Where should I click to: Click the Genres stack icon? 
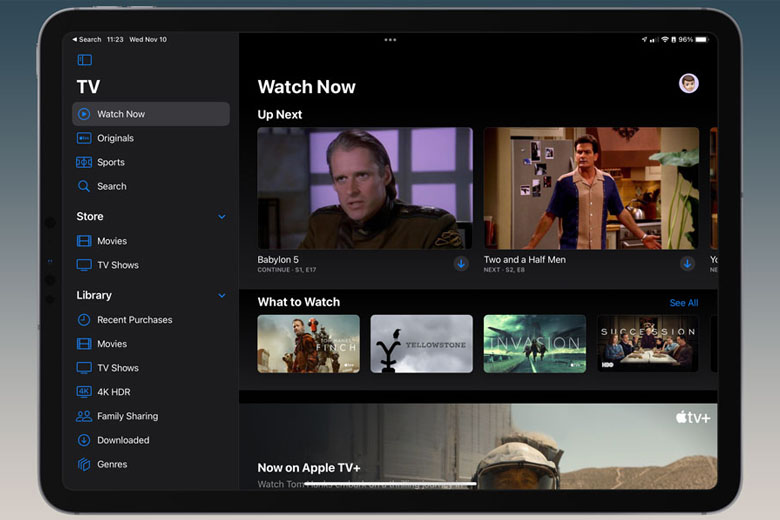point(84,464)
